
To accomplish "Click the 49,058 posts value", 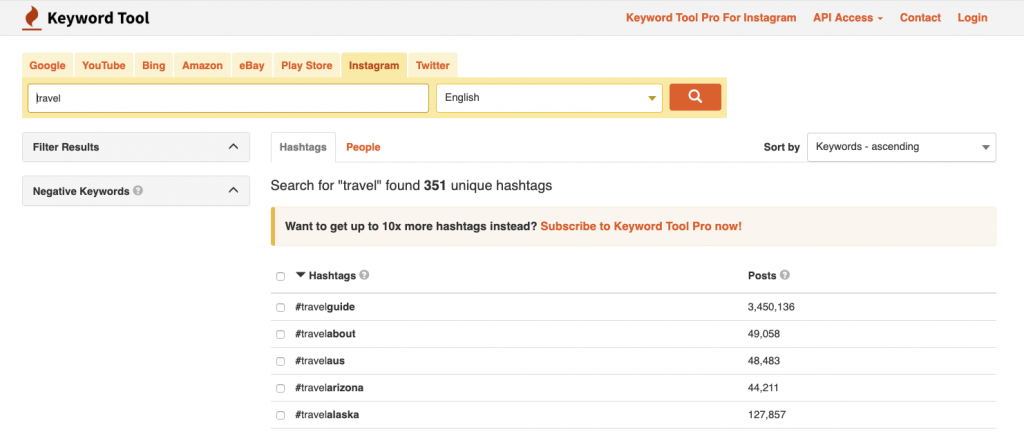I will [764, 333].
